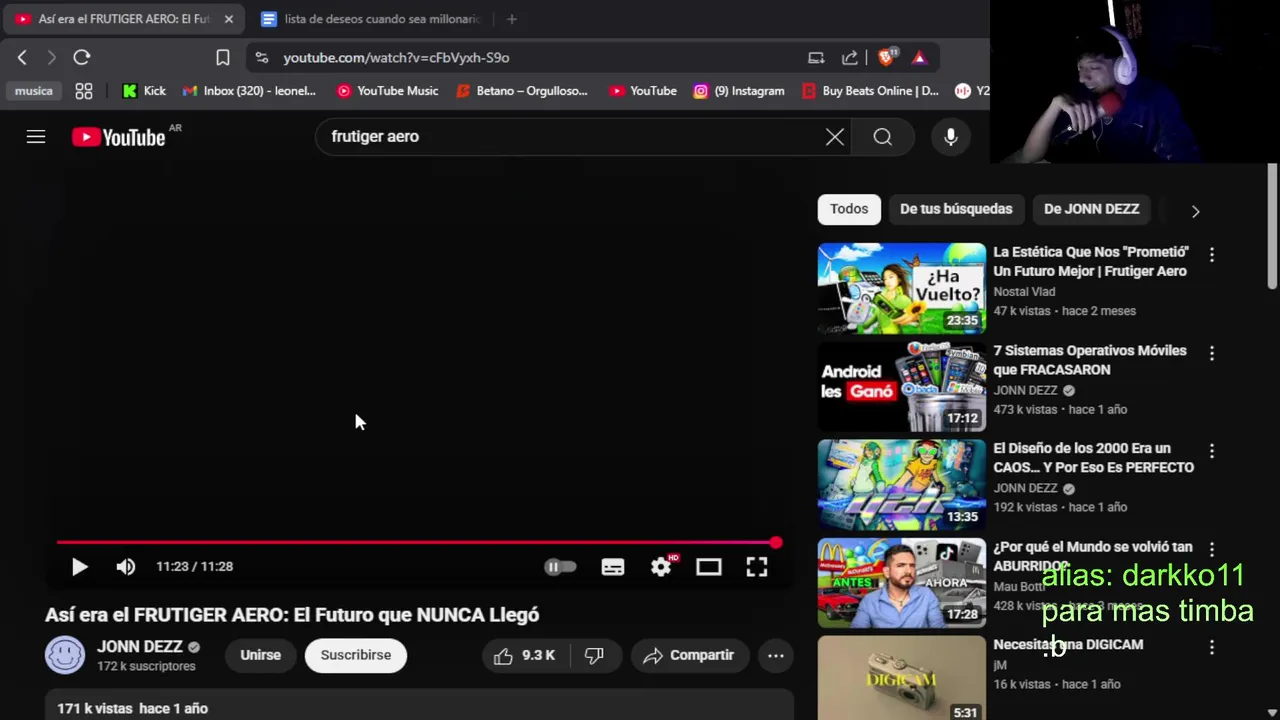This screenshot has height=720, width=1280.
Task: Switch to theater mode
Action: pos(709,567)
